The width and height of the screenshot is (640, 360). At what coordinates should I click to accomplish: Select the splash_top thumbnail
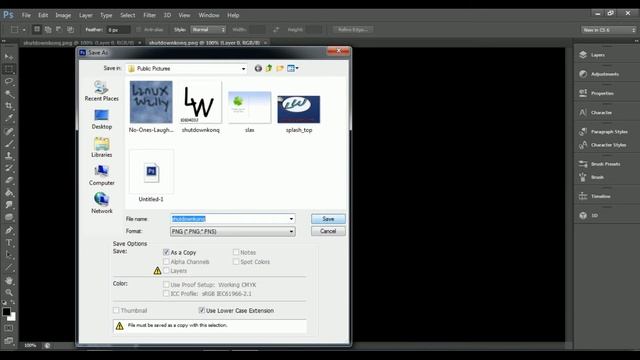(x=299, y=109)
